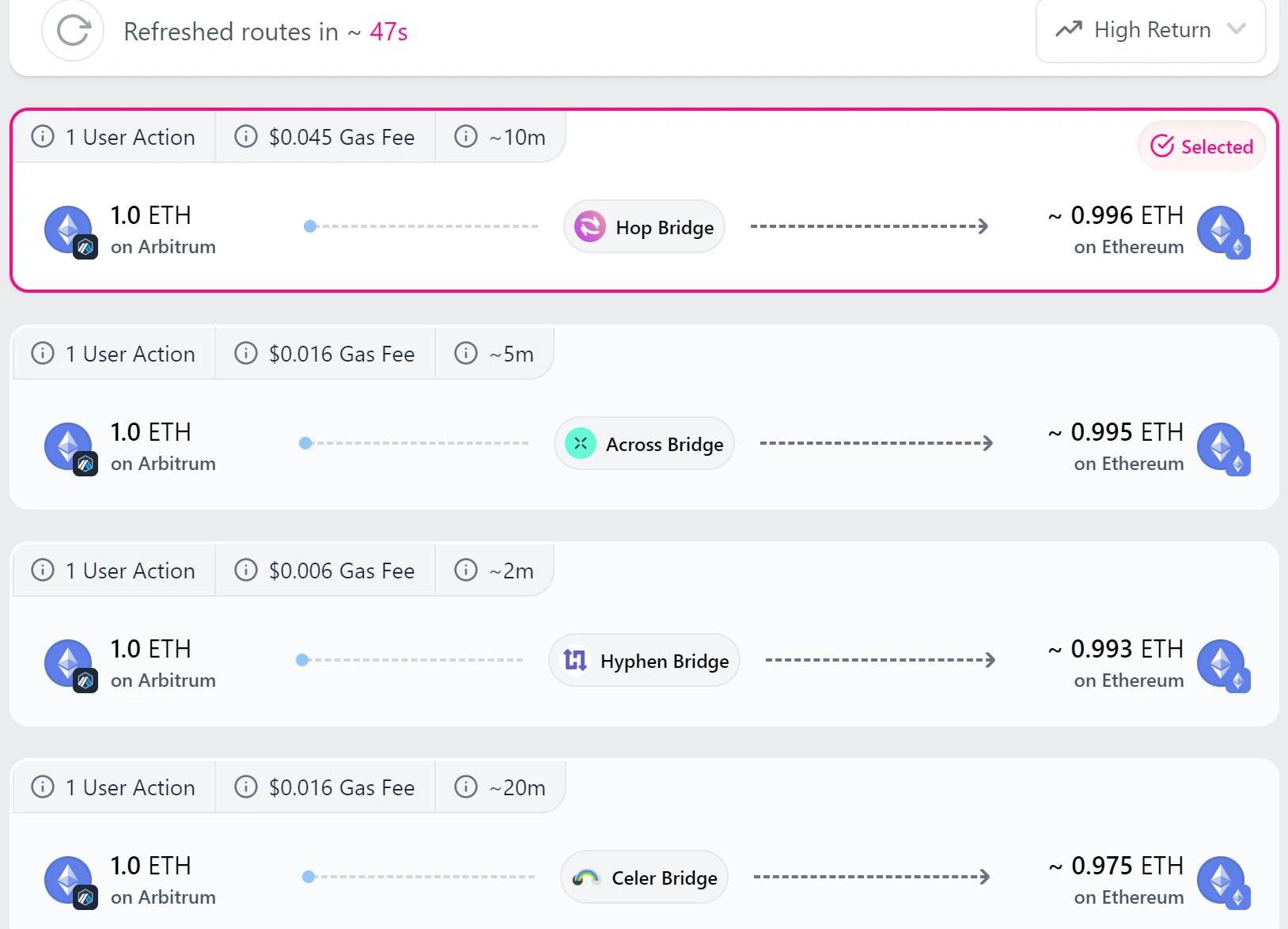This screenshot has height=929, width=1288.
Task: Click 1 User Action tab on Hop route
Action: click(114, 137)
